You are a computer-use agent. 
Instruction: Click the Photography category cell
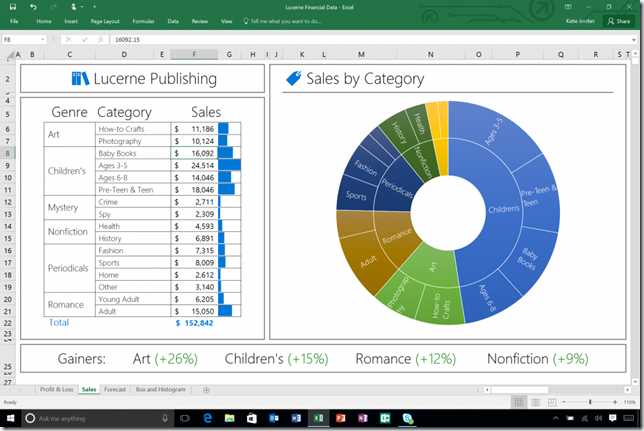[x=133, y=141]
